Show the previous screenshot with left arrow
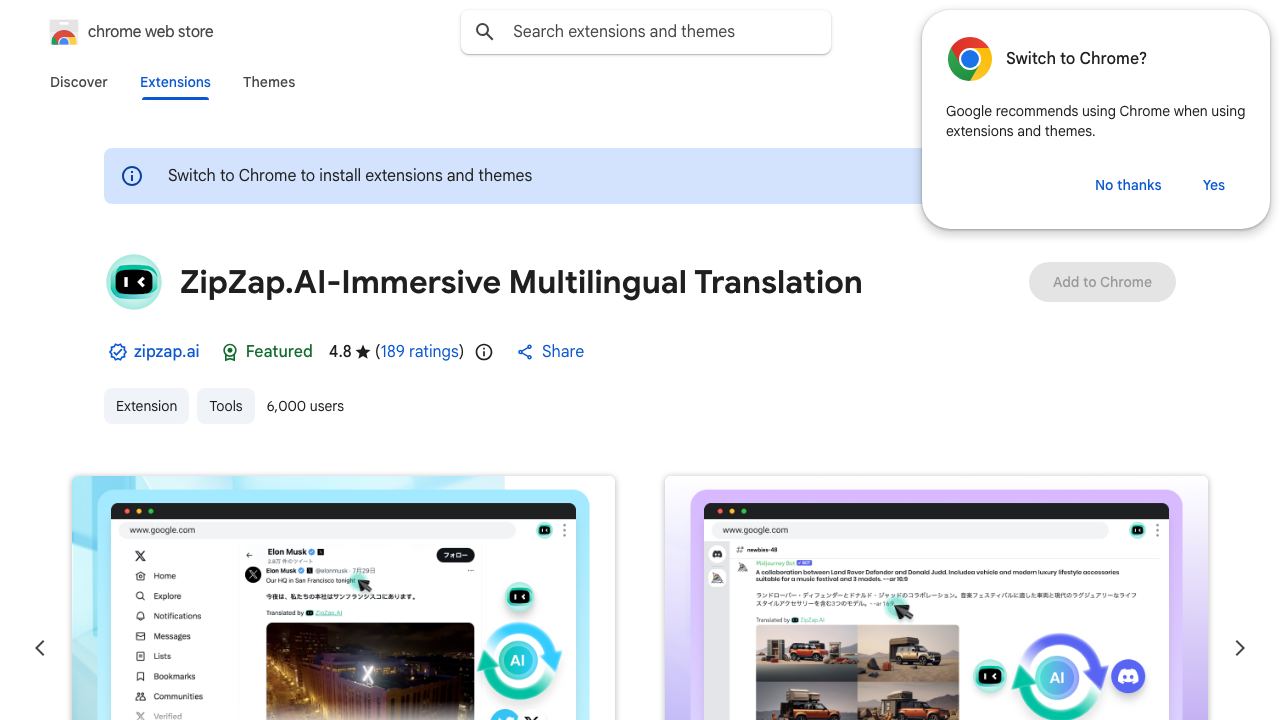Image resolution: width=1280 pixels, height=720 pixels. 40,648
